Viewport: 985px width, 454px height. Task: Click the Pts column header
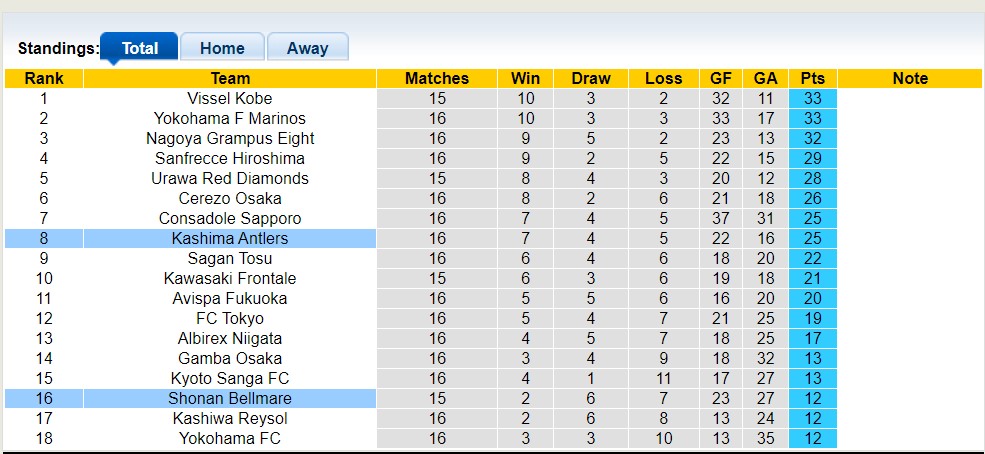(x=812, y=78)
